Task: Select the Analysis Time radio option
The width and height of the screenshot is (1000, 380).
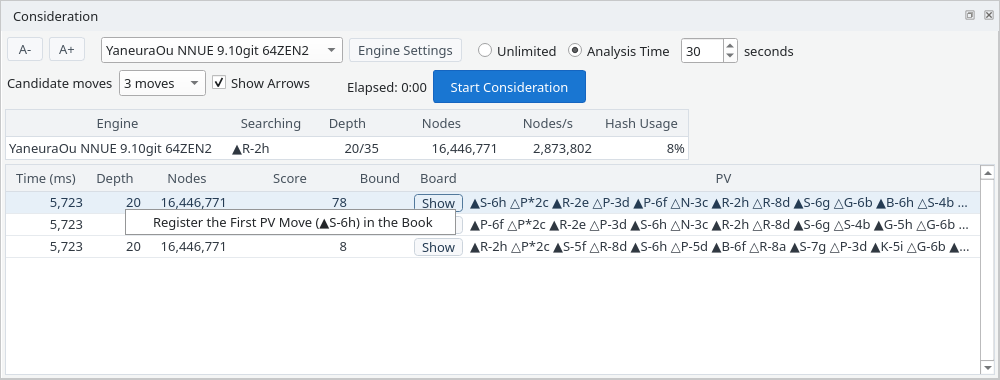Action: coord(619,51)
